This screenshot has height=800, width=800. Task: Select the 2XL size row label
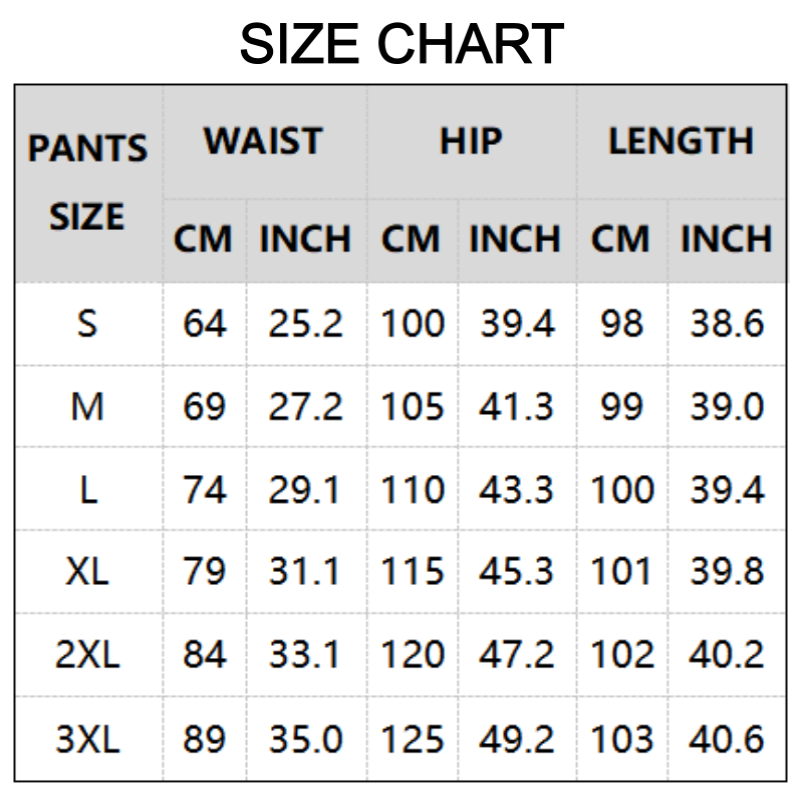point(87,655)
